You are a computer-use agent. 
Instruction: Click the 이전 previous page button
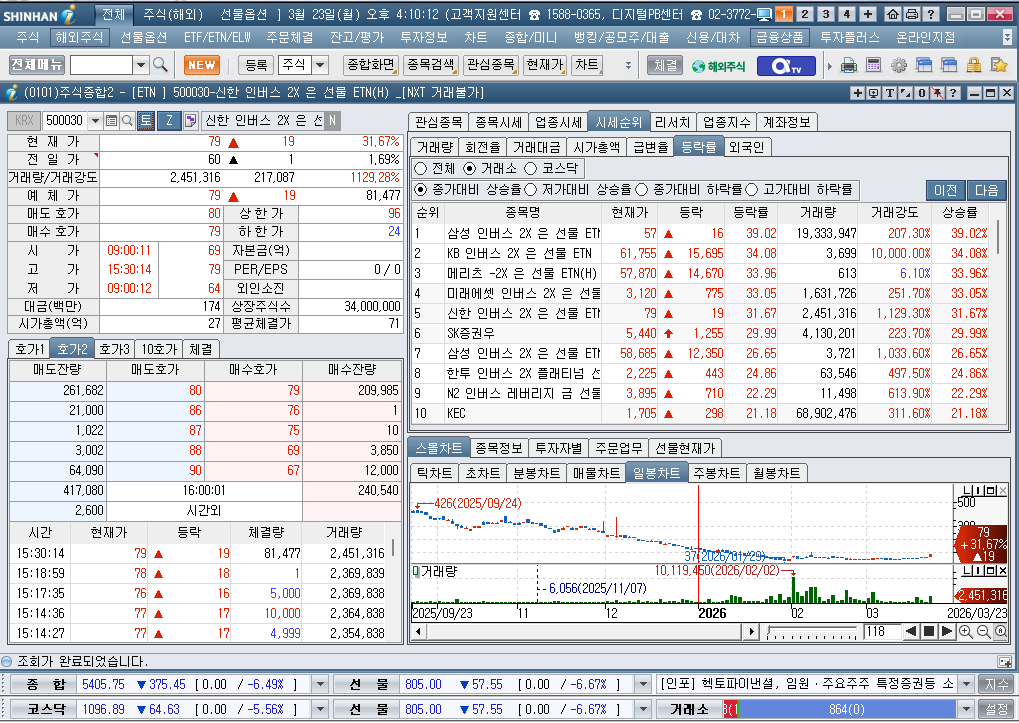pos(945,190)
